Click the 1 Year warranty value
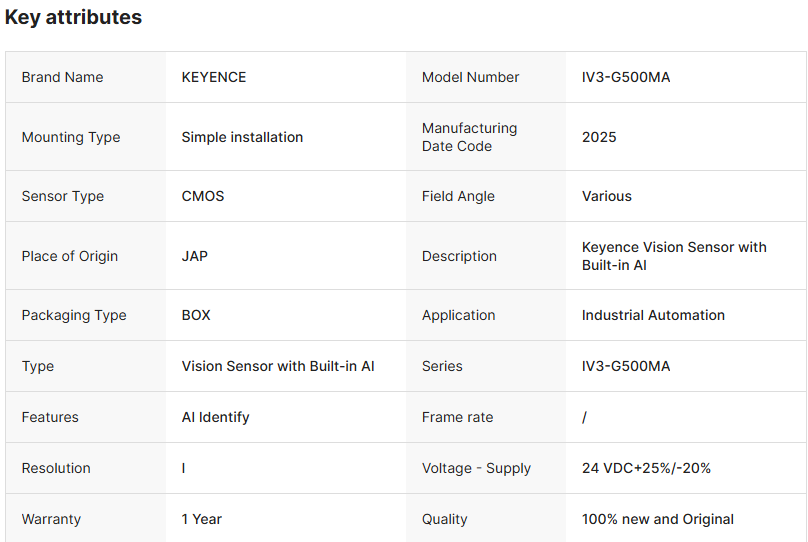This screenshot has height=542, width=808. 202,519
